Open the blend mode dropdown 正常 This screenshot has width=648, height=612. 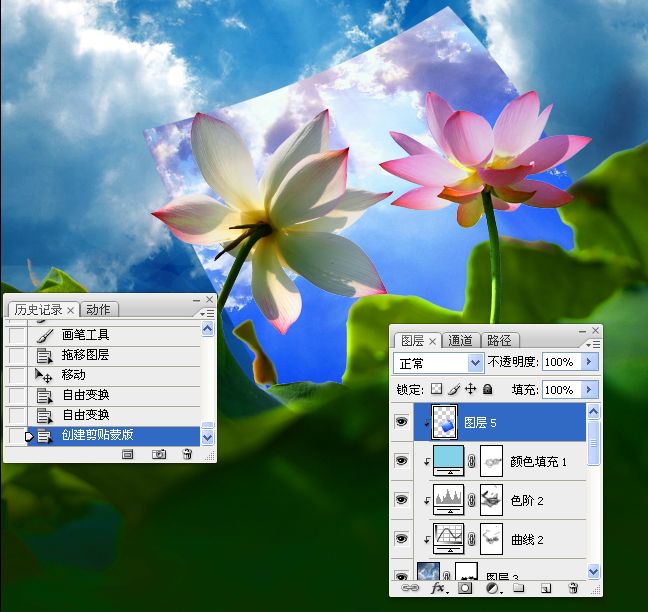click(x=439, y=362)
